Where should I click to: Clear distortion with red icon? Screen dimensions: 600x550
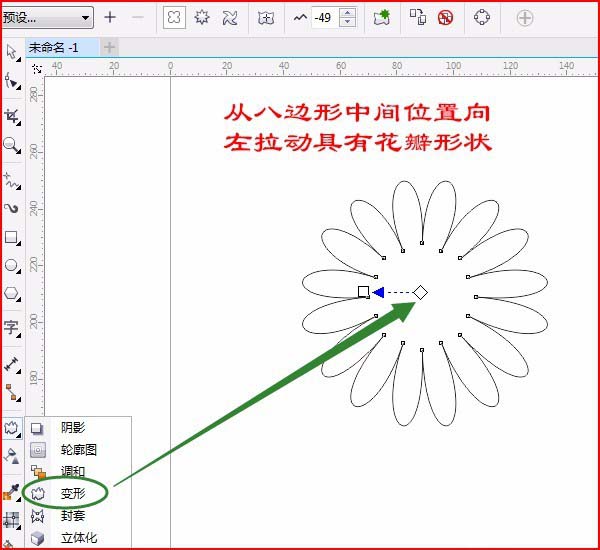445,17
